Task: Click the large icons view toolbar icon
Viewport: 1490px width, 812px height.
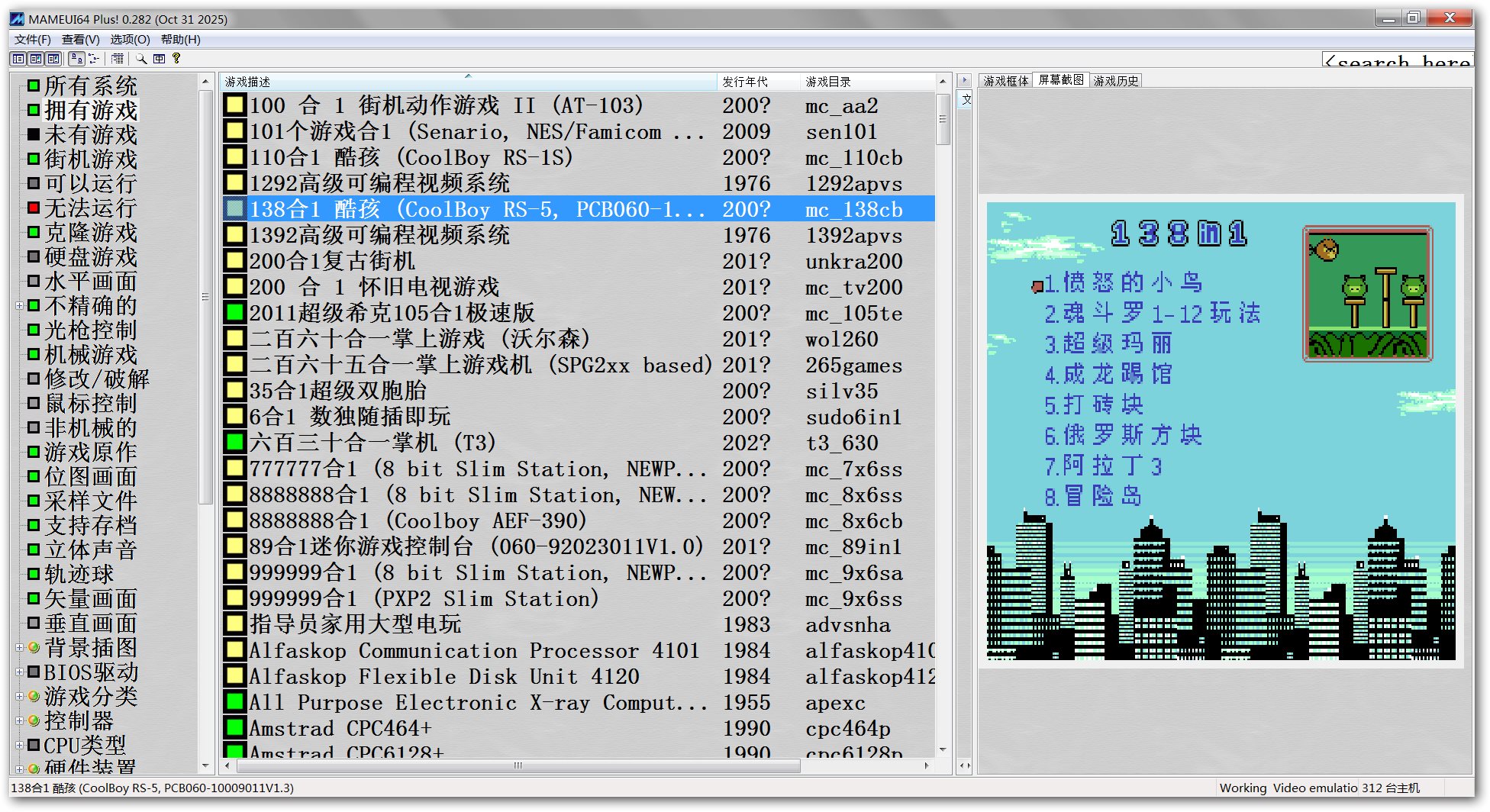Action: click(x=76, y=59)
